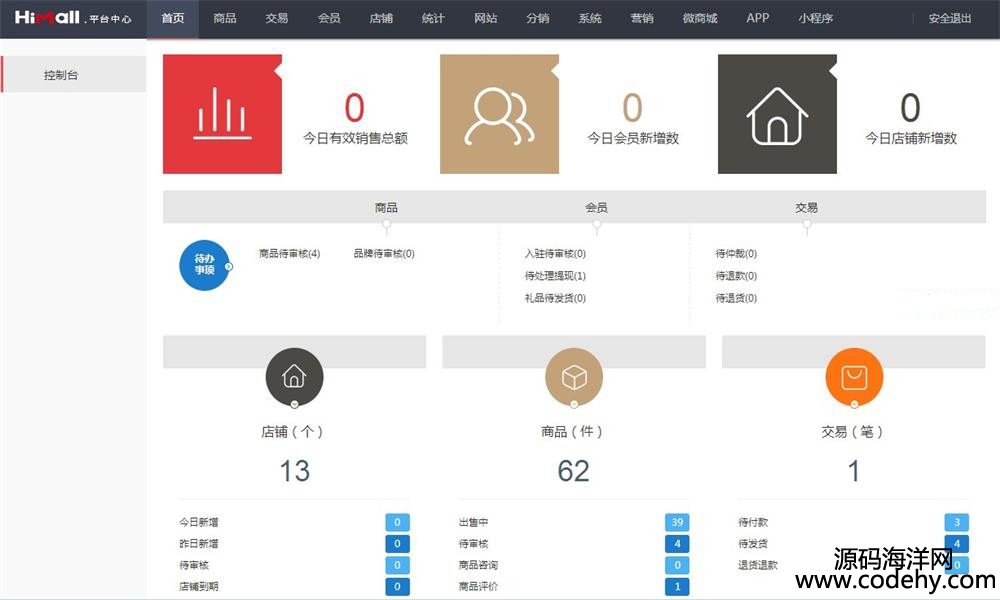
Task: Open the 会员 menu in top navigation
Action: [x=329, y=18]
